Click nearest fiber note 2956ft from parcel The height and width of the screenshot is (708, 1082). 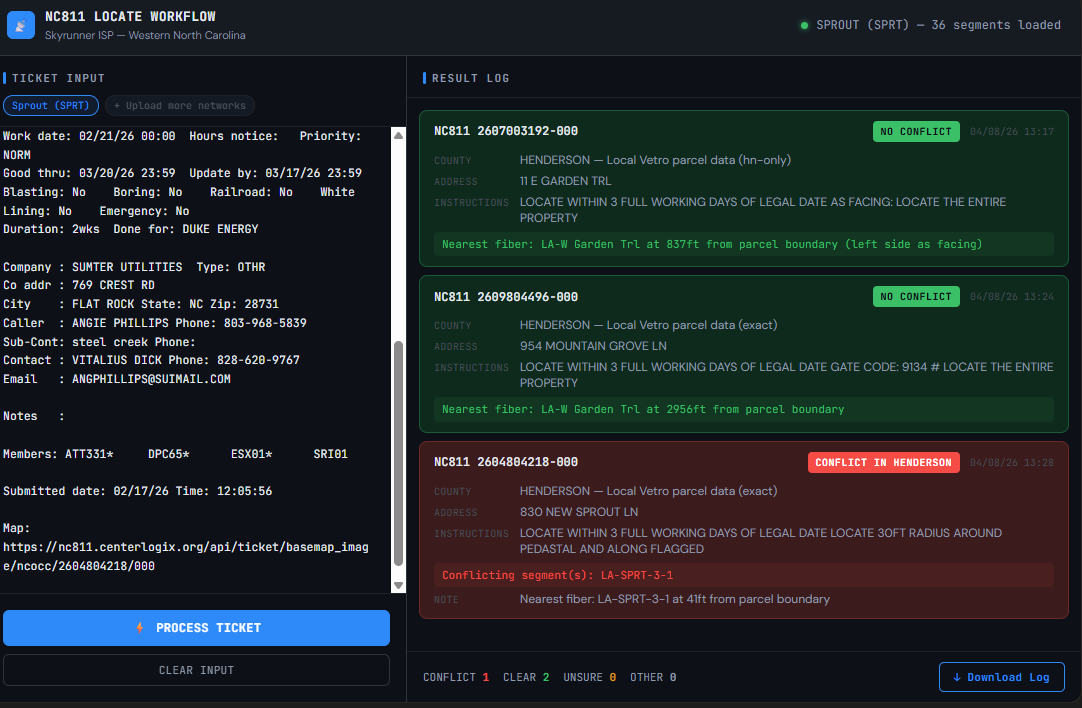coord(744,409)
